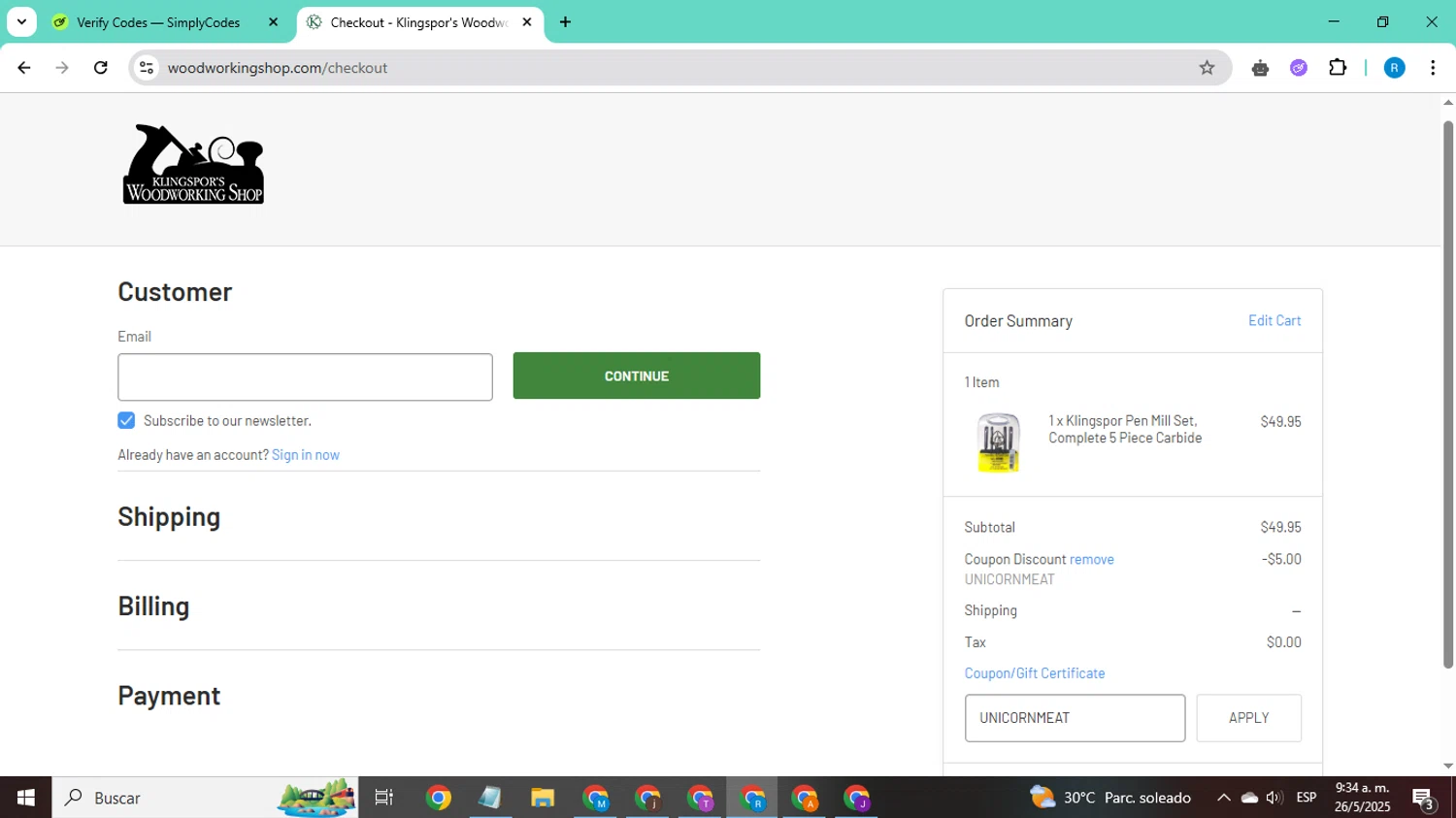Open the volume speaker tray icon
Image resolution: width=1456 pixels, height=818 pixels.
point(1274,798)
